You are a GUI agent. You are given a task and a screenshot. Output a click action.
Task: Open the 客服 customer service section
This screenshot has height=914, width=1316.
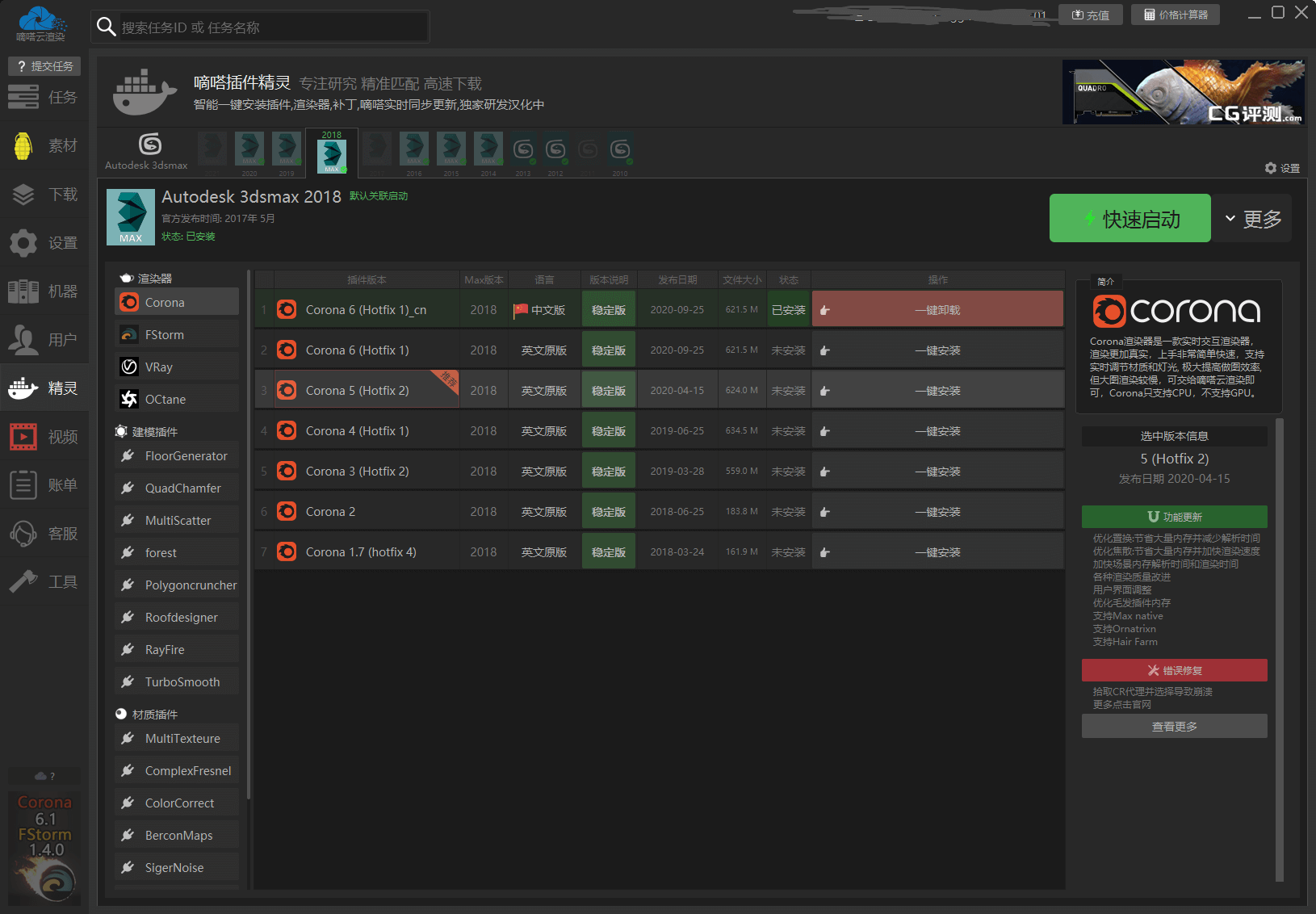click(44, 534)
